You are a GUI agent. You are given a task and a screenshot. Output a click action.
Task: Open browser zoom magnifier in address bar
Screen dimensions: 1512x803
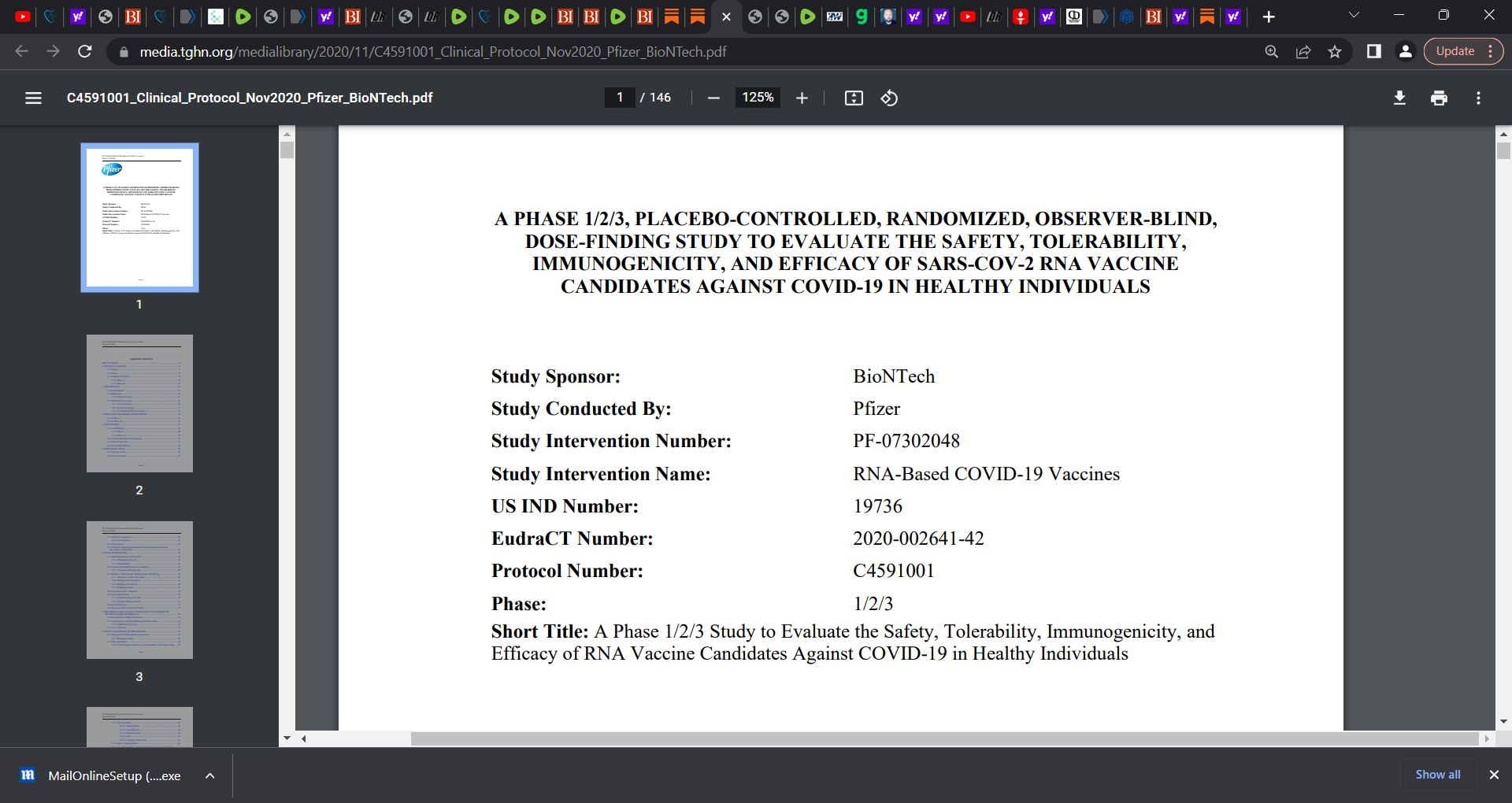click(1271, 51)
